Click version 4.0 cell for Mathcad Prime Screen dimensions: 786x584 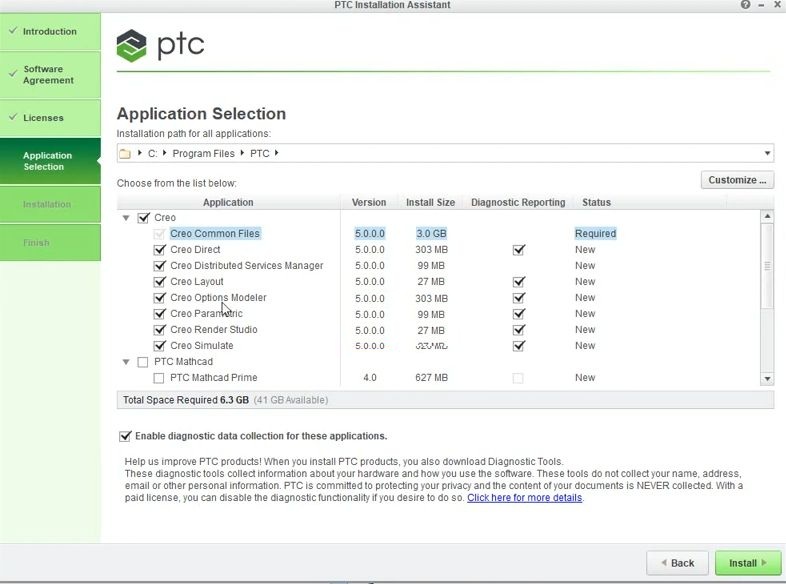(x=370, y=378)
